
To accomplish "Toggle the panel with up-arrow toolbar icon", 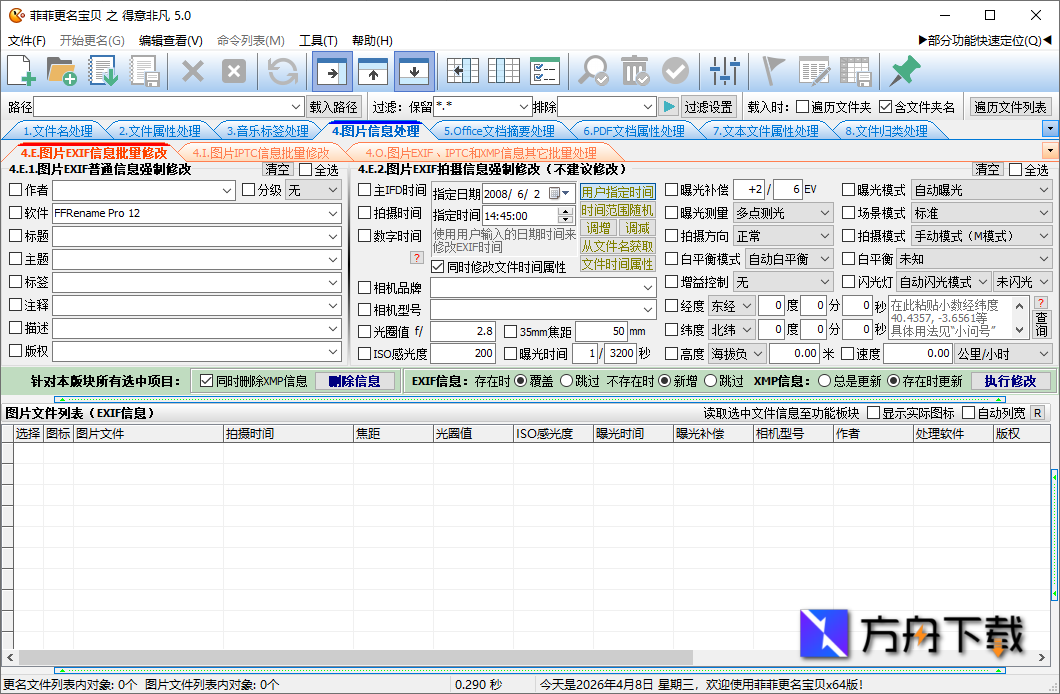I will 373,71.
